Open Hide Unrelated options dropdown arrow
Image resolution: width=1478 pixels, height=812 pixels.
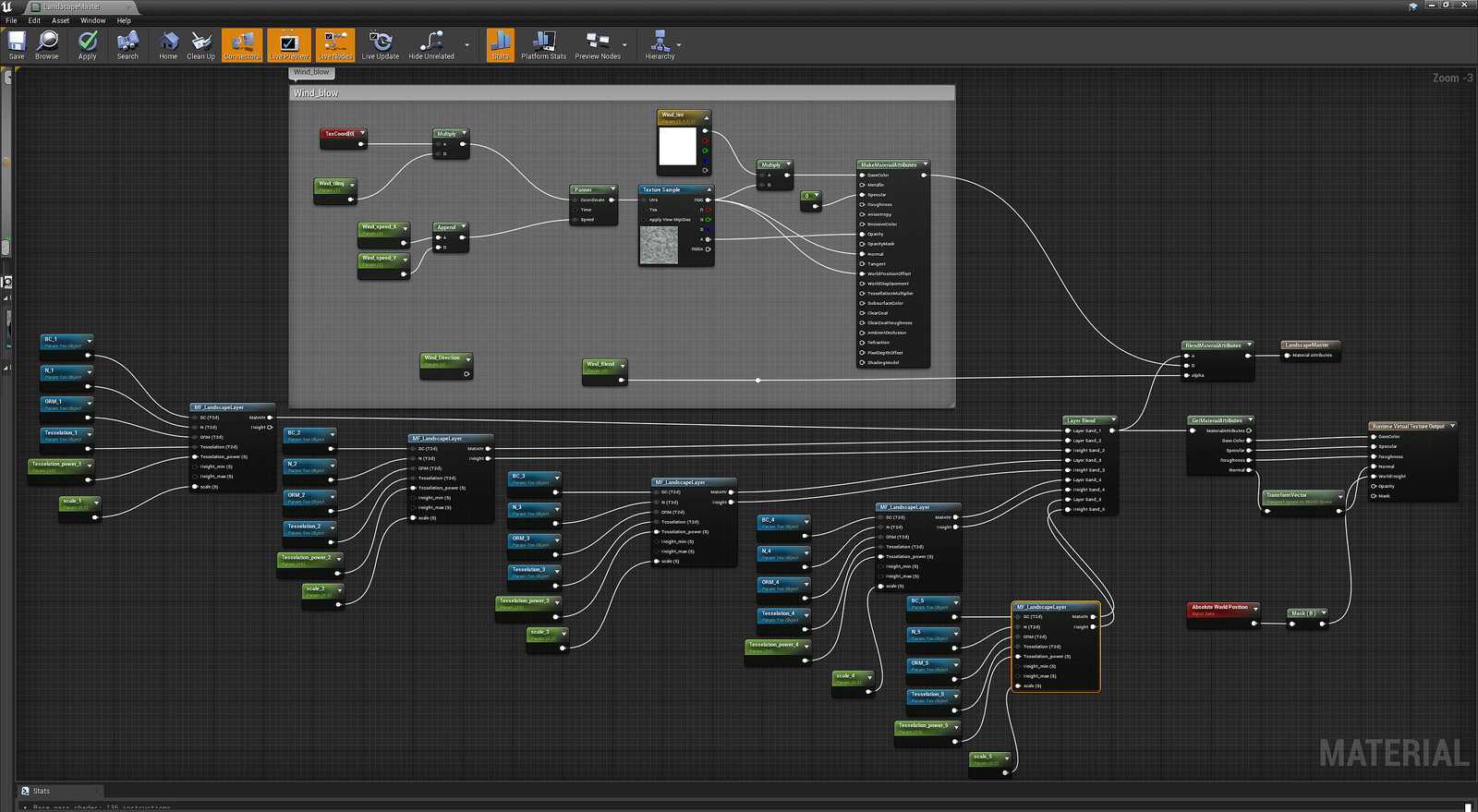[x=466, y=44]
